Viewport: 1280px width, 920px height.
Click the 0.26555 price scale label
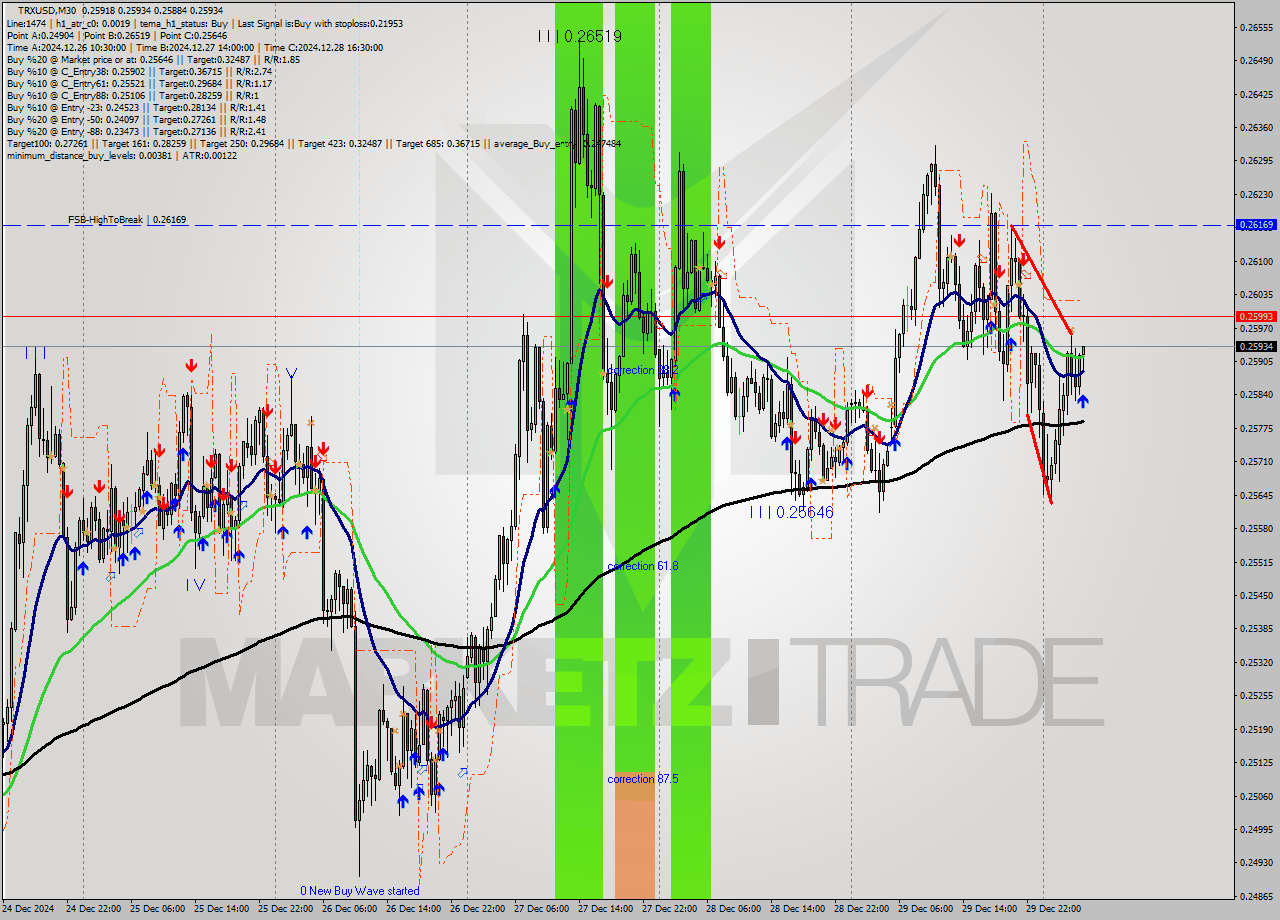click(x=1256, y=27)
